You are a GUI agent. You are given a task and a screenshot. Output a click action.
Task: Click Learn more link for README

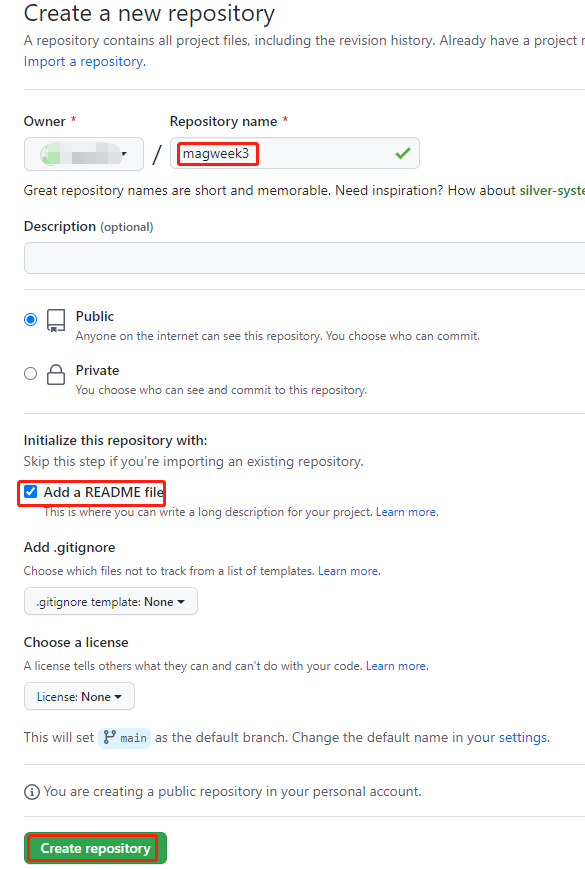point(407,512)
